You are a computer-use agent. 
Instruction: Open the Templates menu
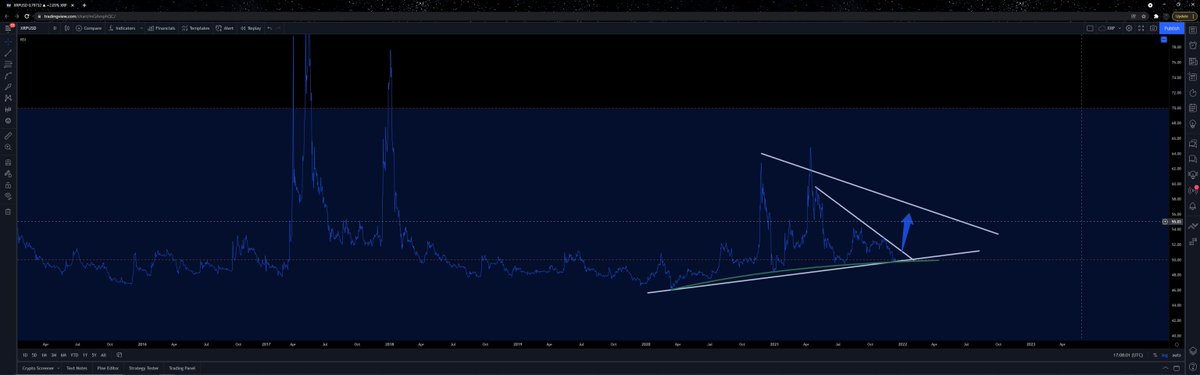pyautogui.click(x=195, y=28)
